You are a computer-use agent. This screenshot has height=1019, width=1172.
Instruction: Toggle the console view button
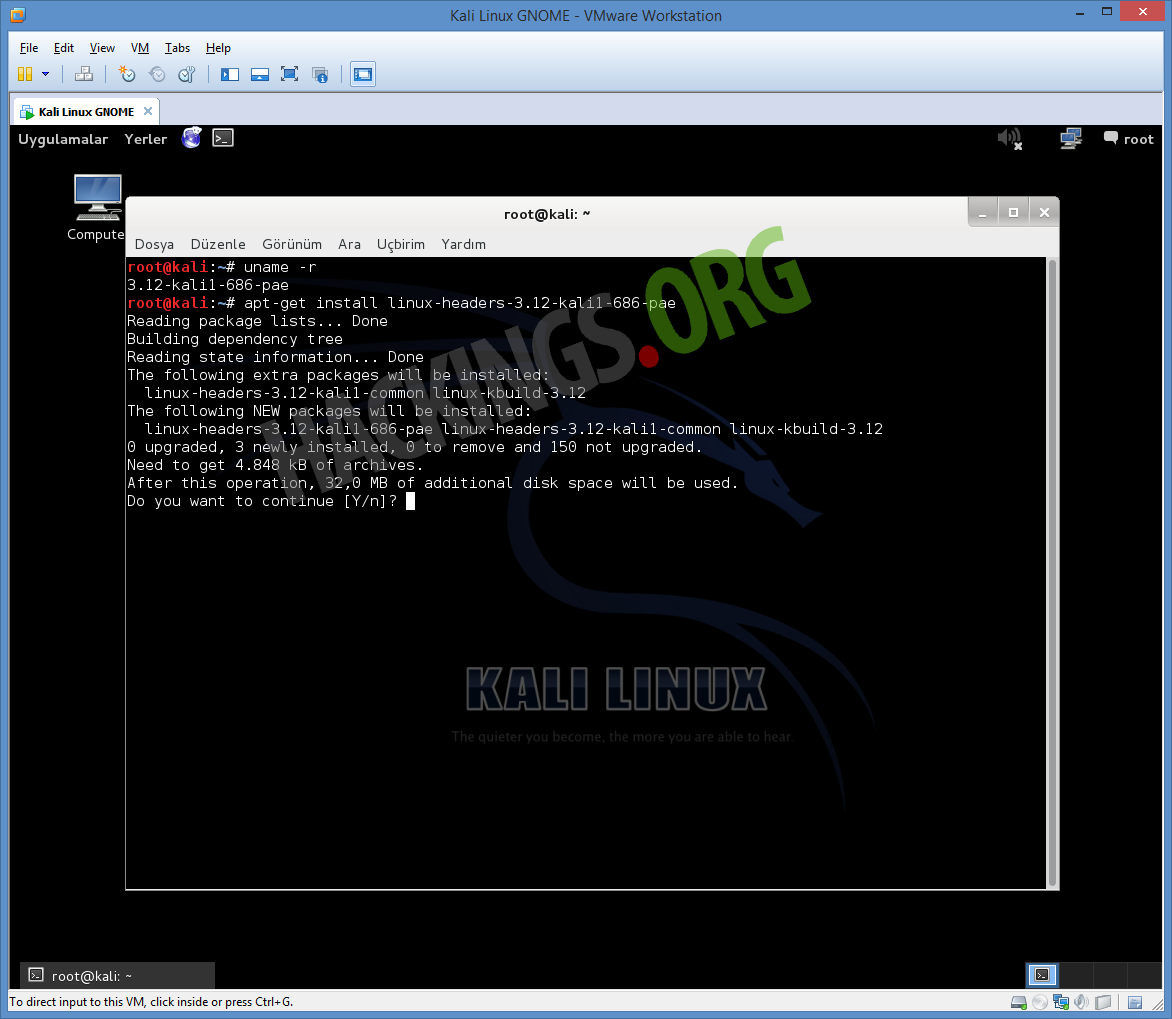[x=363, y=74]
